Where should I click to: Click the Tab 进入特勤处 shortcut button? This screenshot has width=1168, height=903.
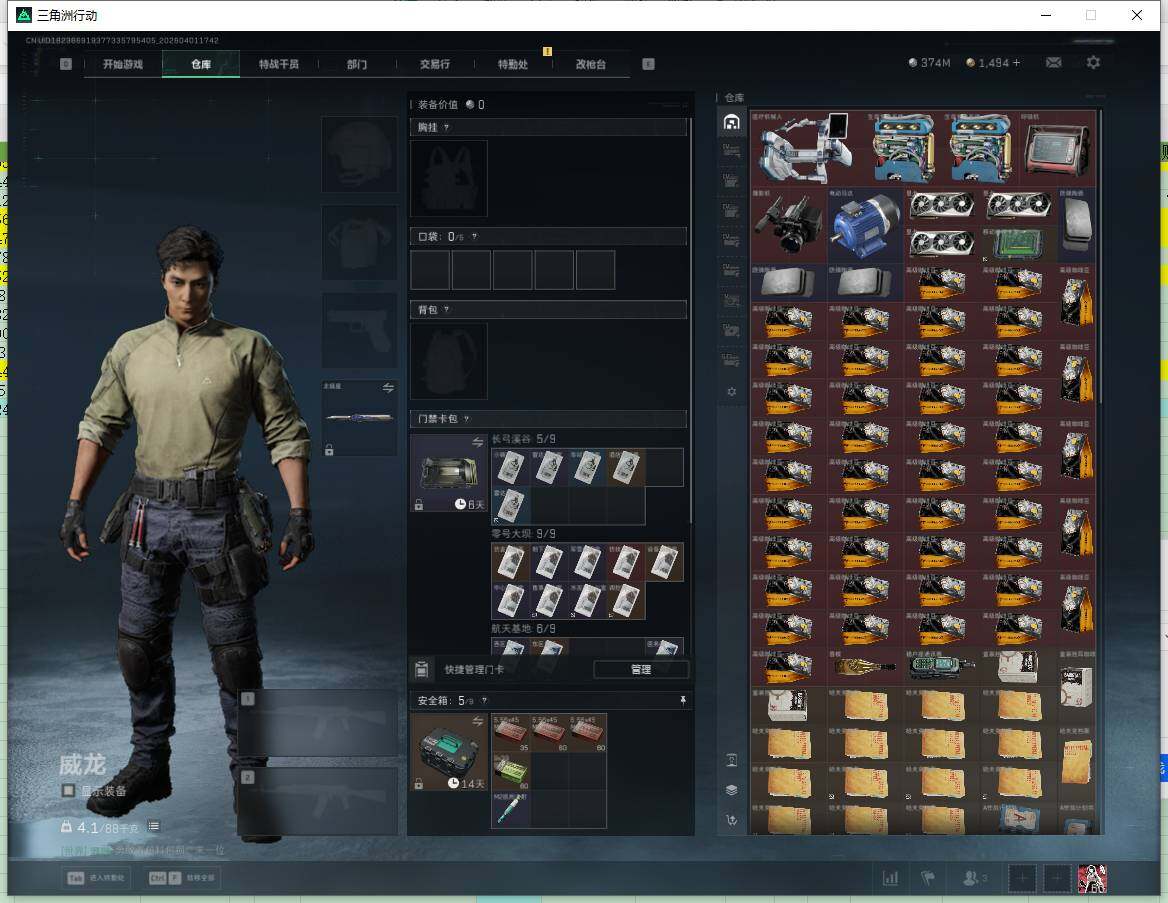[97, 878]
